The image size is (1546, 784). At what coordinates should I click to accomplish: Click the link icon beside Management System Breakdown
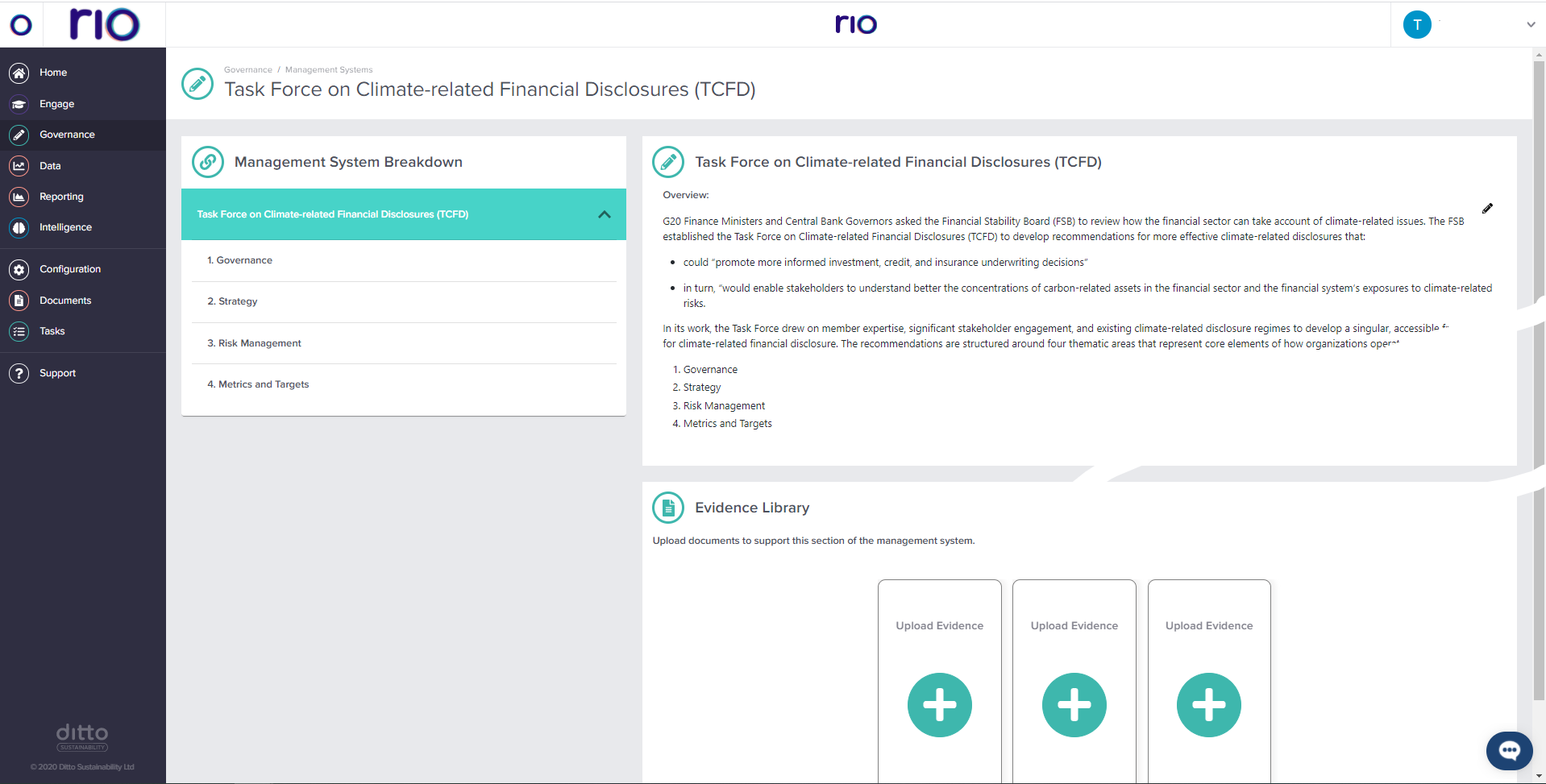pos(207,161)
